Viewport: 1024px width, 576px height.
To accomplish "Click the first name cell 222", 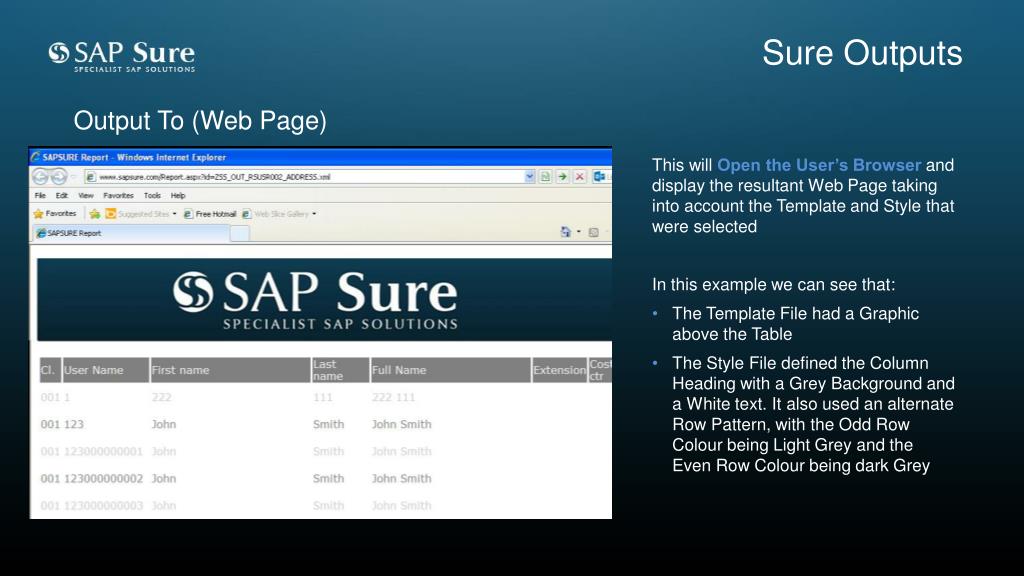I will [x=161, y=397].
